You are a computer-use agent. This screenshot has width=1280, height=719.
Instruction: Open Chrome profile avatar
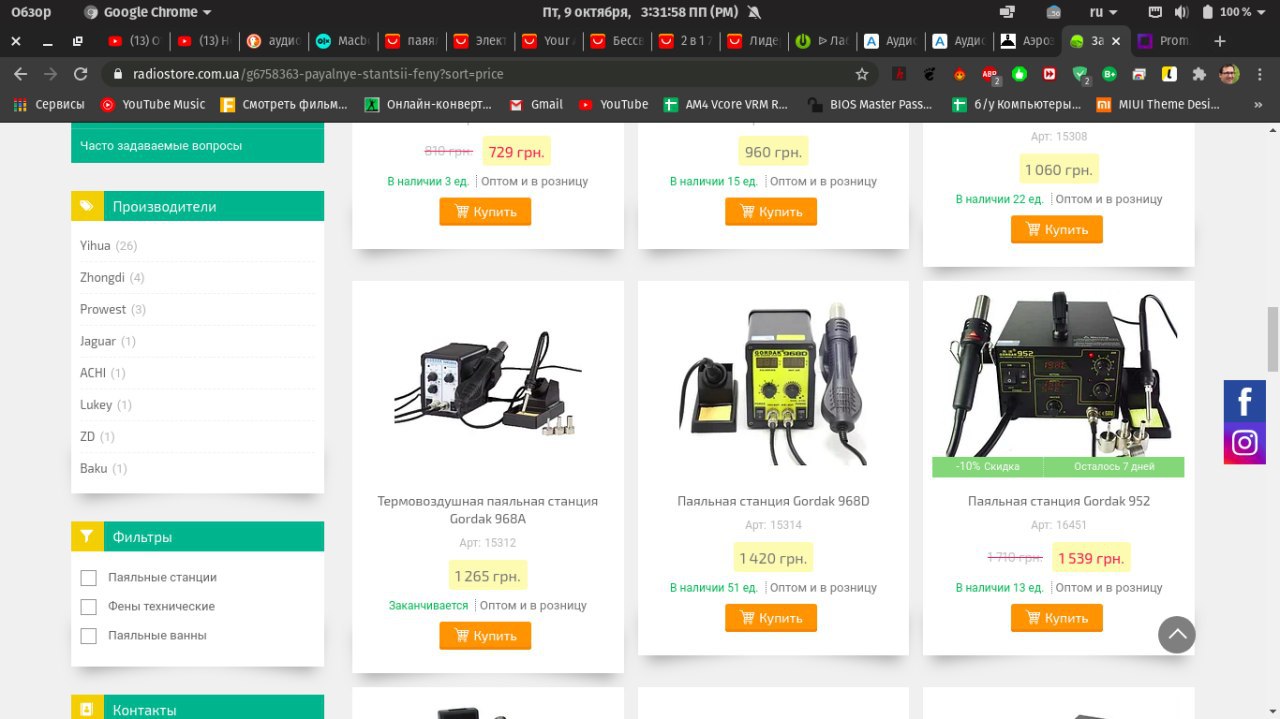1230,74
